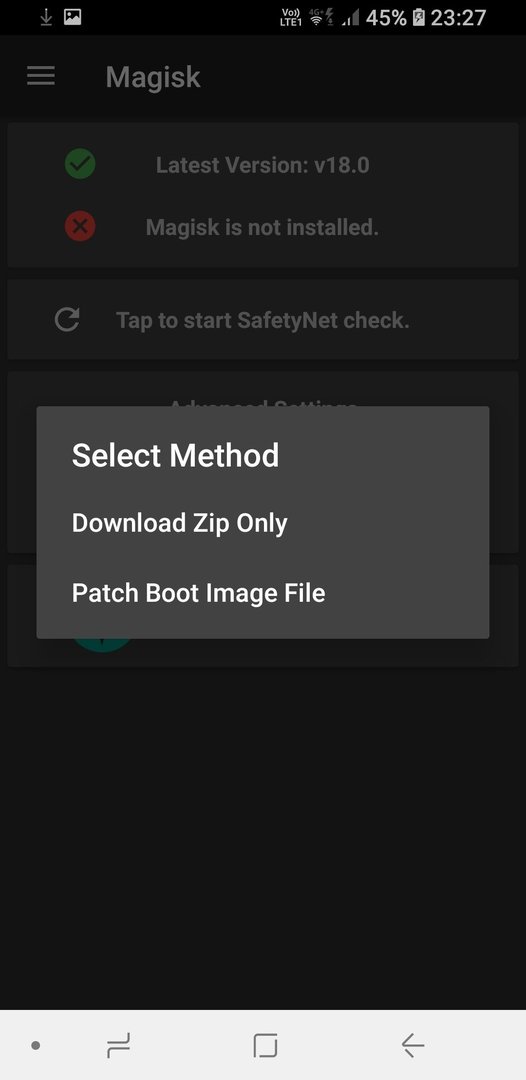Tap the Android back navigation arrow
Viewport: 526px width, 1080px height.
pyautogui.click(x=412, y=1046)
